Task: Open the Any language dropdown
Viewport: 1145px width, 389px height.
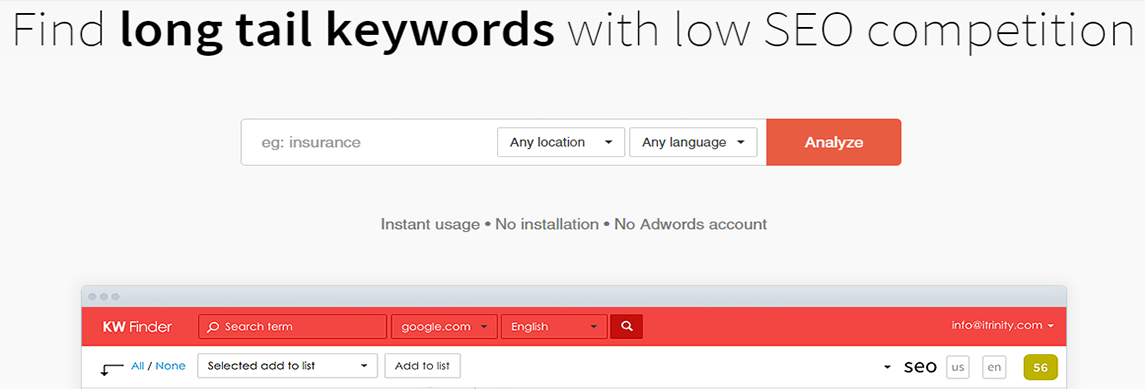Action: pyautogui.click(x=693, y=142)
